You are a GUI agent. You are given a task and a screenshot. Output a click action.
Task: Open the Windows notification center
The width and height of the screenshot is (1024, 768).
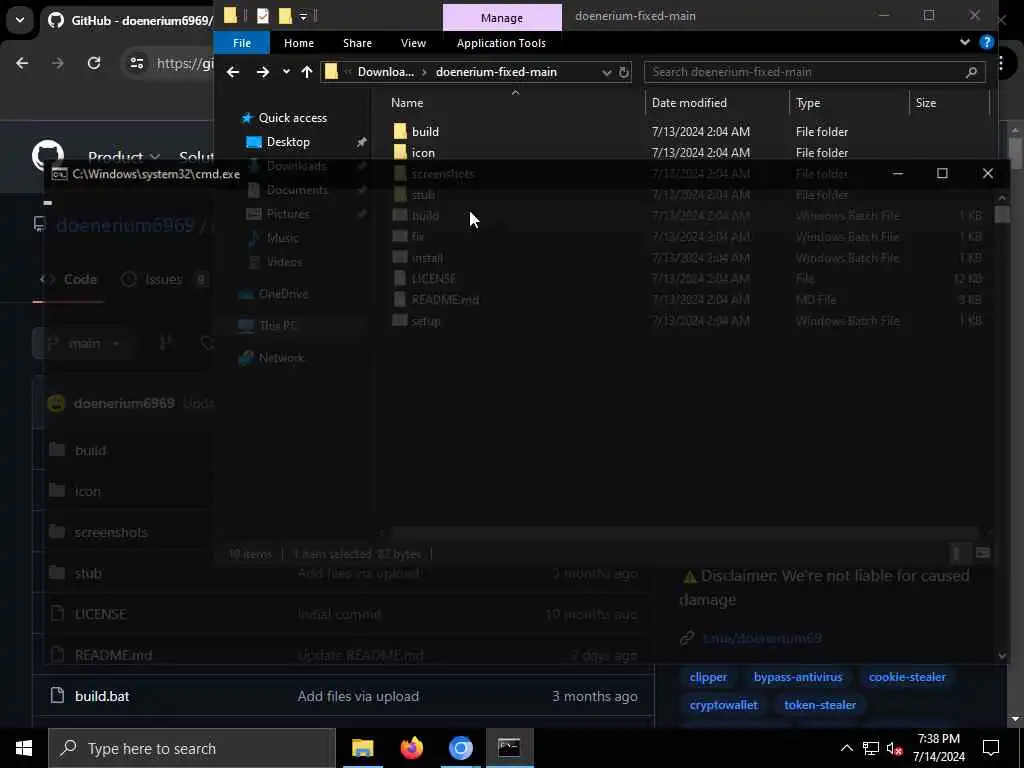click(x=991, y=748)
